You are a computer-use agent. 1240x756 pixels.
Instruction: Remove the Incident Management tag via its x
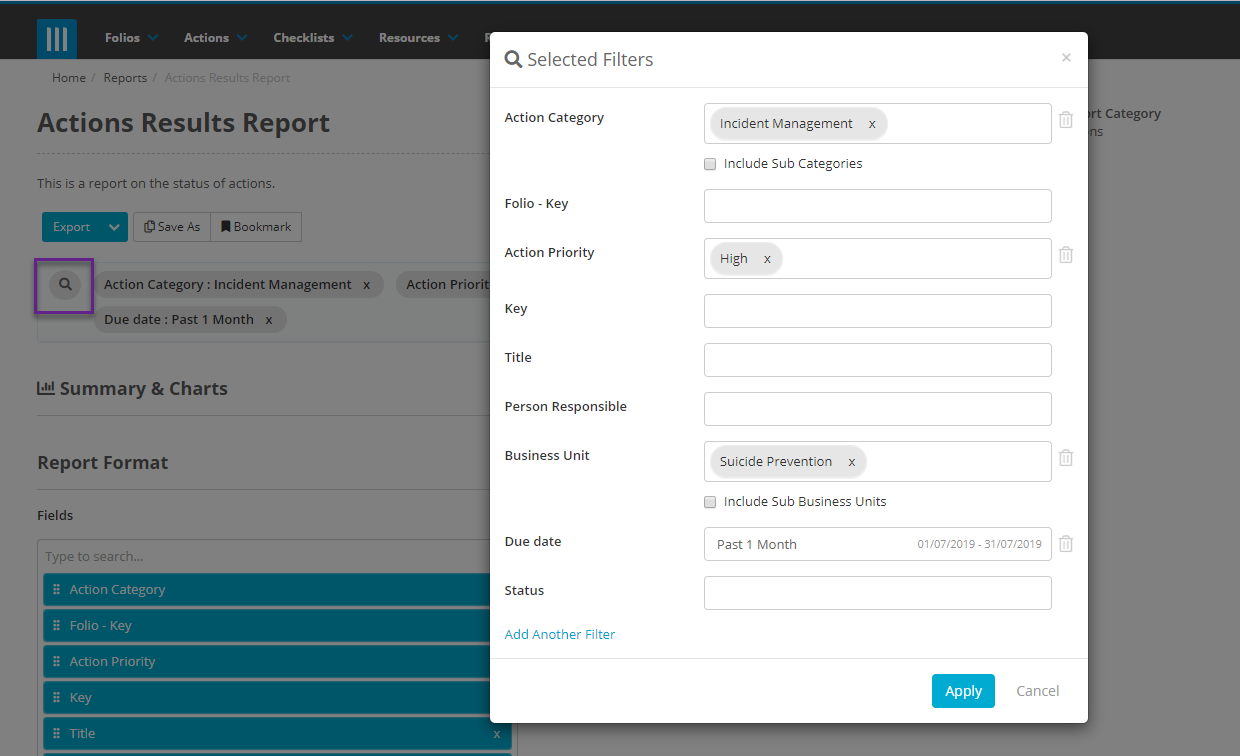(x=871, y=123)
